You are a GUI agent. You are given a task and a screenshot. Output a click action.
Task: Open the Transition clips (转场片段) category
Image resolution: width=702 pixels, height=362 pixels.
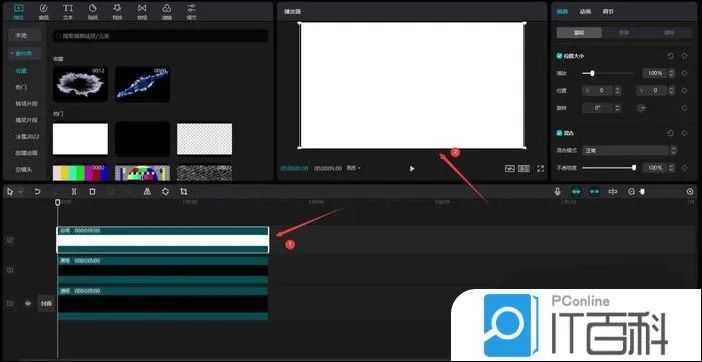pyautogui.click(x=26, y=104)
